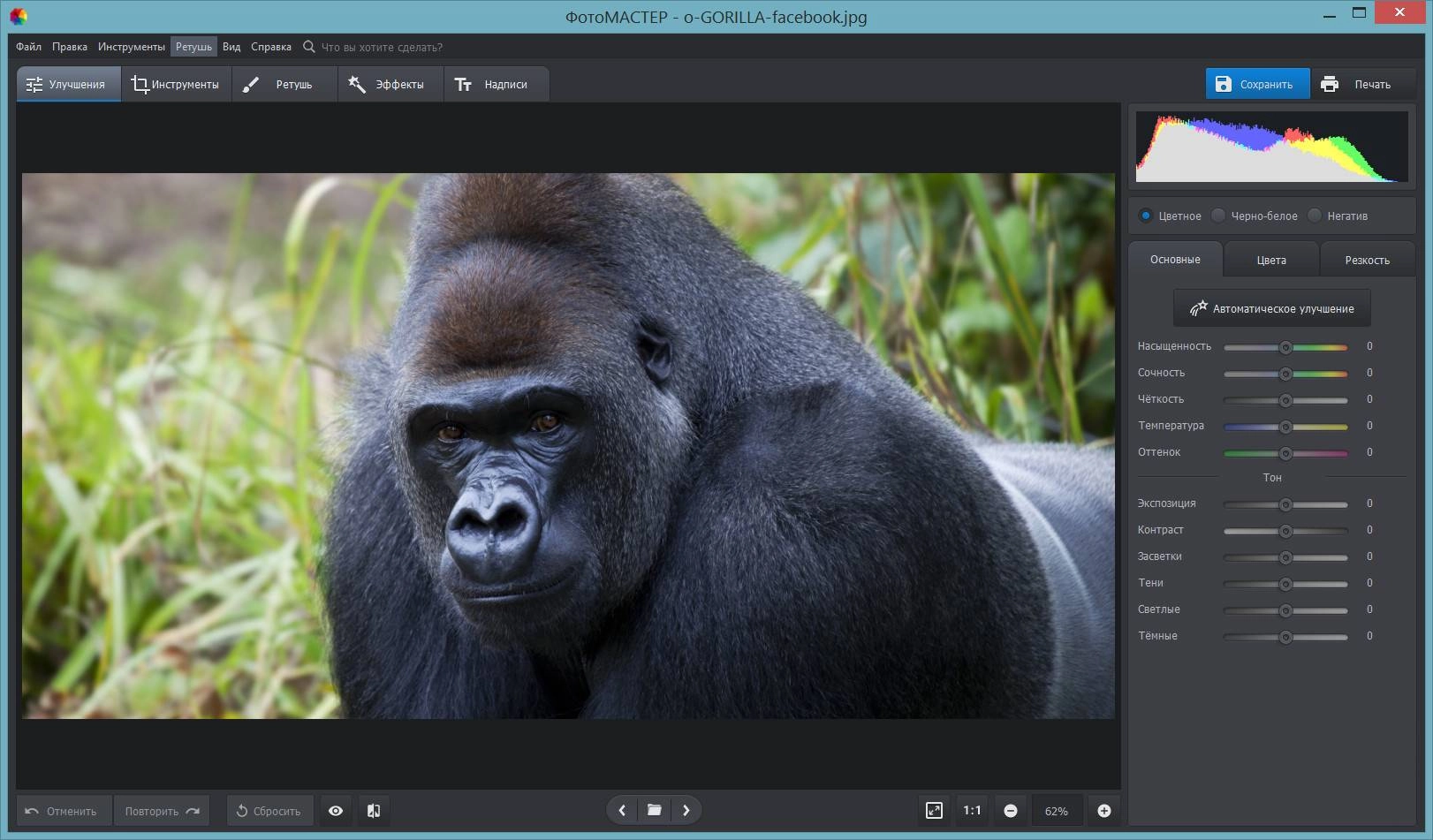Select the Негатив radio option

coord(1315,216)
